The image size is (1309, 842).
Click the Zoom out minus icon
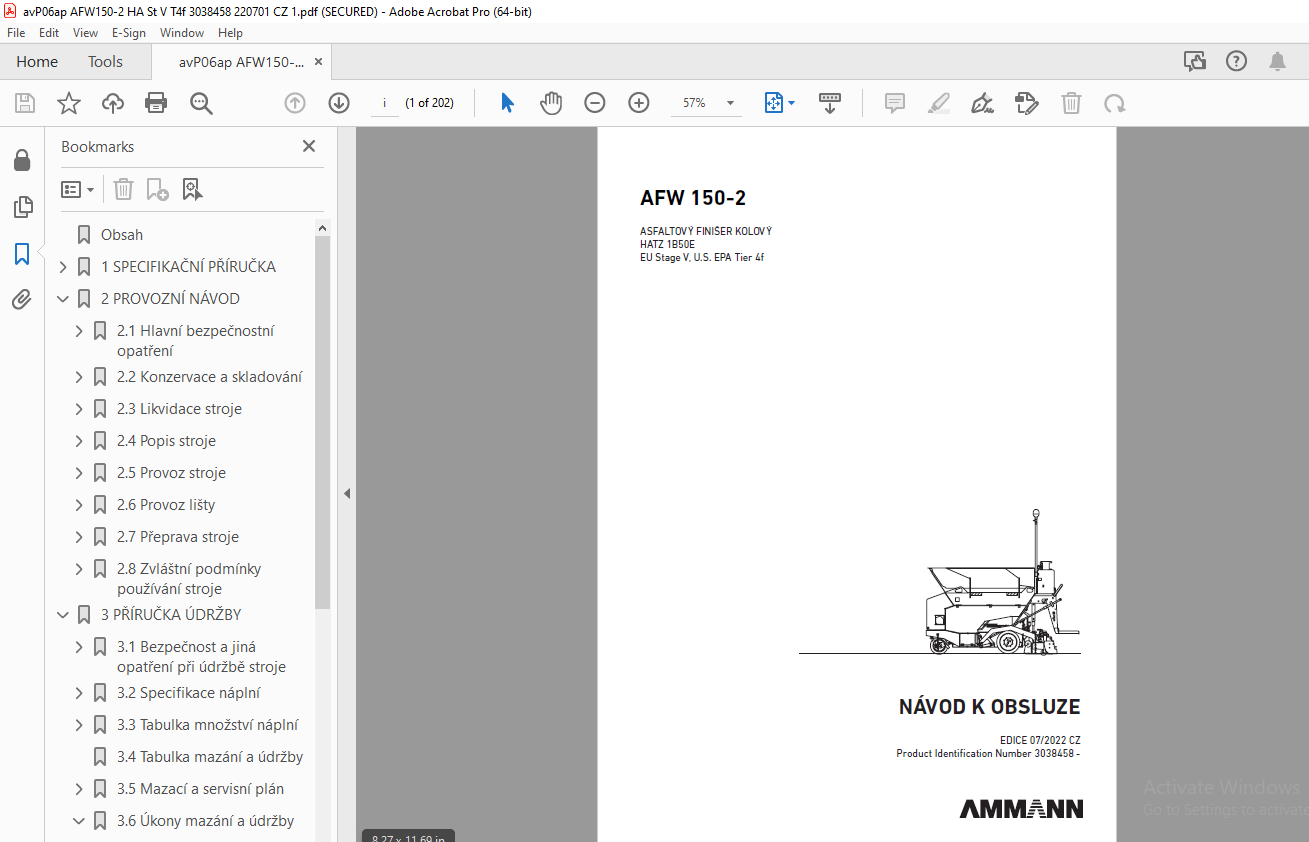point(595,103)
